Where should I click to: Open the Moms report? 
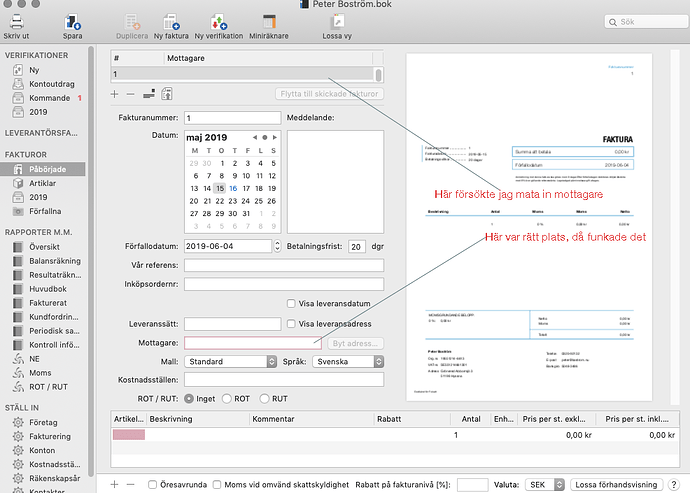pyautogui.click(x=40, y=373)
